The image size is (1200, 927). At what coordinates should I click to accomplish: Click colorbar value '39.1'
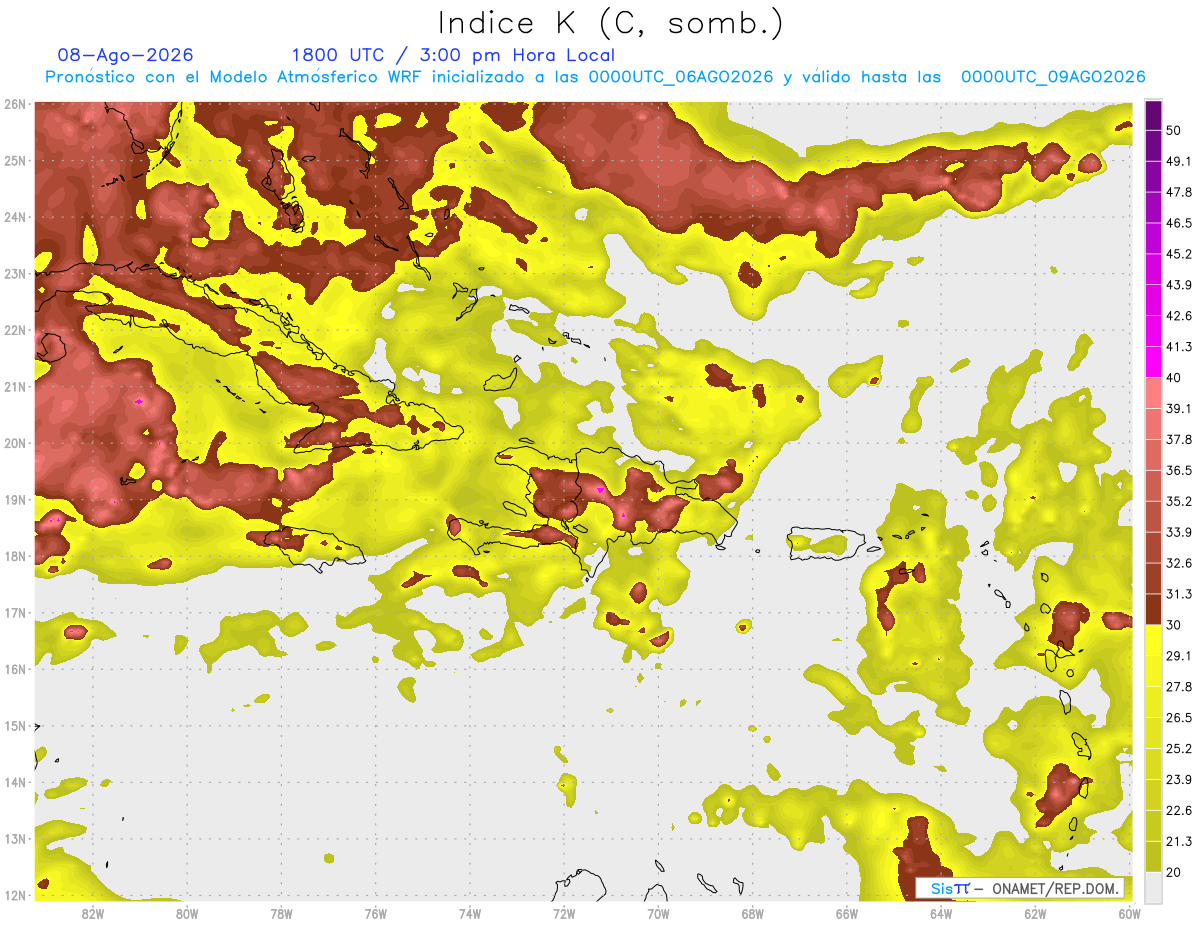tap(1178, 408)
